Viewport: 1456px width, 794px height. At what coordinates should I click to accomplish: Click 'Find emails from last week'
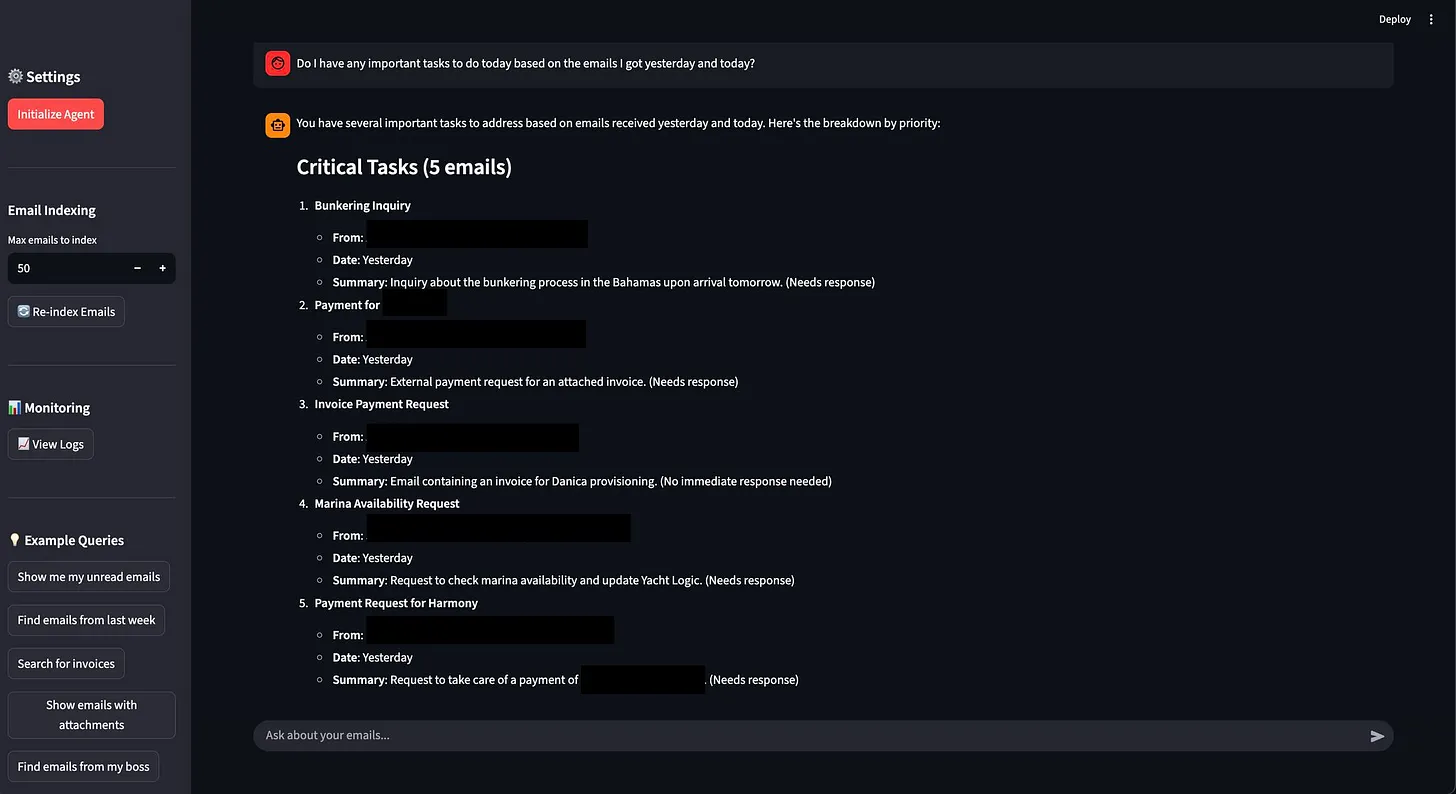(x=86, y=620)
